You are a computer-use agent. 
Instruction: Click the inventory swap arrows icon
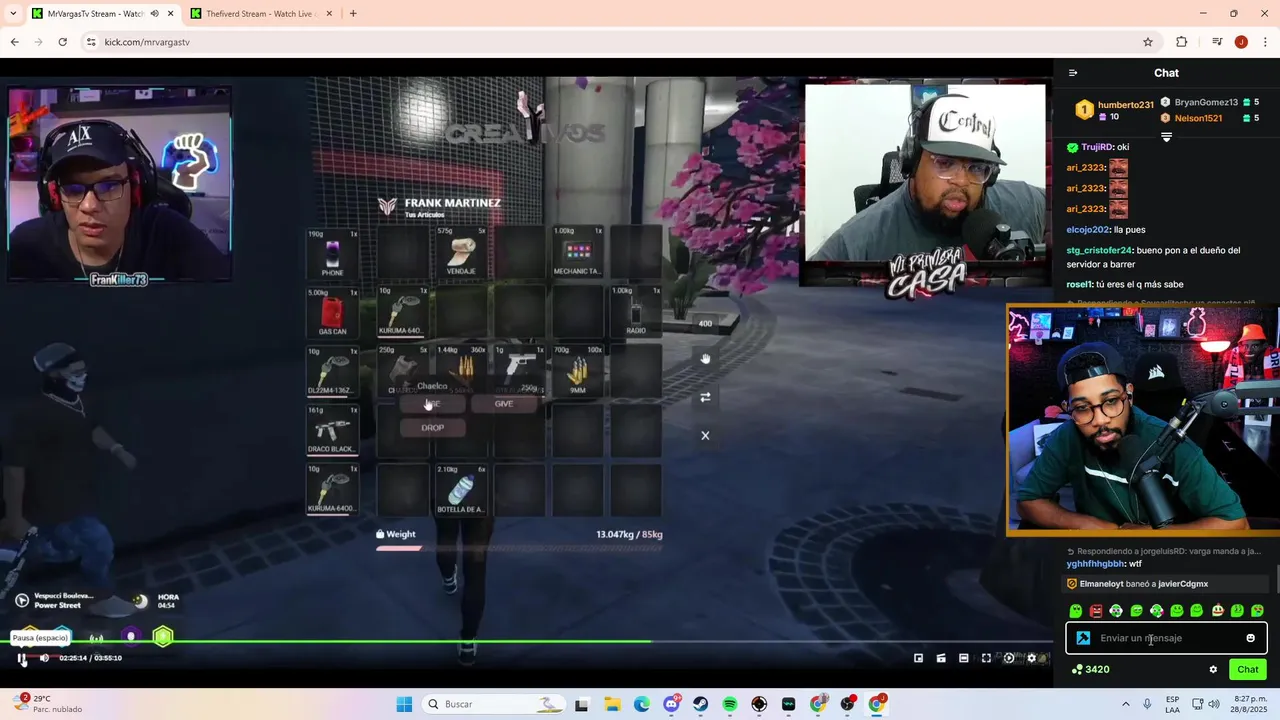click(705, 397)
